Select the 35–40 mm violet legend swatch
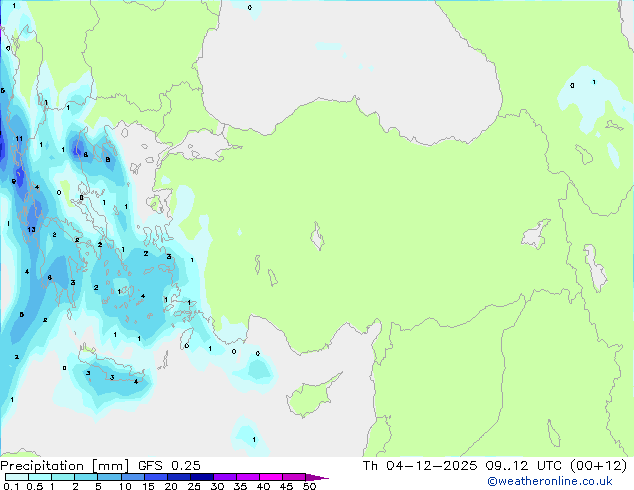 coord(248,477)
